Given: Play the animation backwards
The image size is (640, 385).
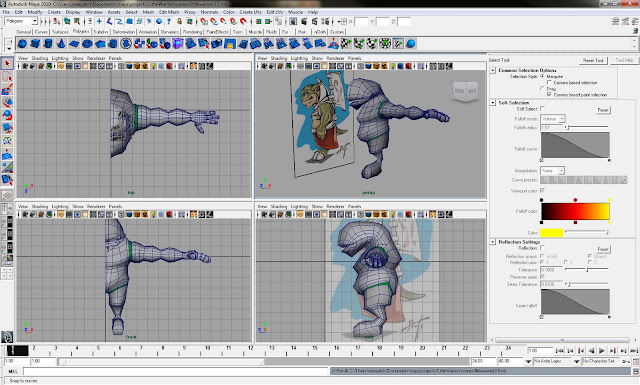Looking at the screenshot, I should tap(591, 351).
